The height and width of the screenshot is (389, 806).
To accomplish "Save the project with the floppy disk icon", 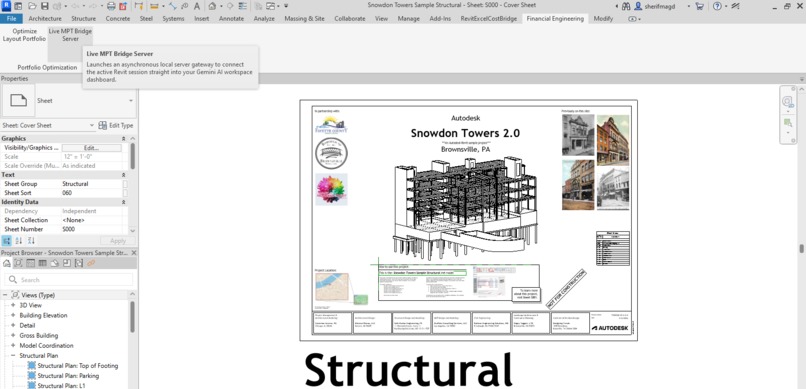I will click(45, 6).
